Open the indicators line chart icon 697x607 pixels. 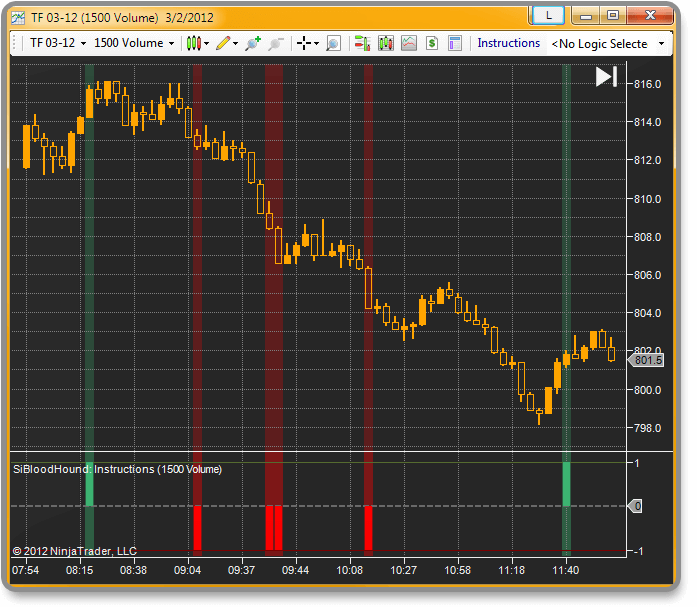coord(409,43)
